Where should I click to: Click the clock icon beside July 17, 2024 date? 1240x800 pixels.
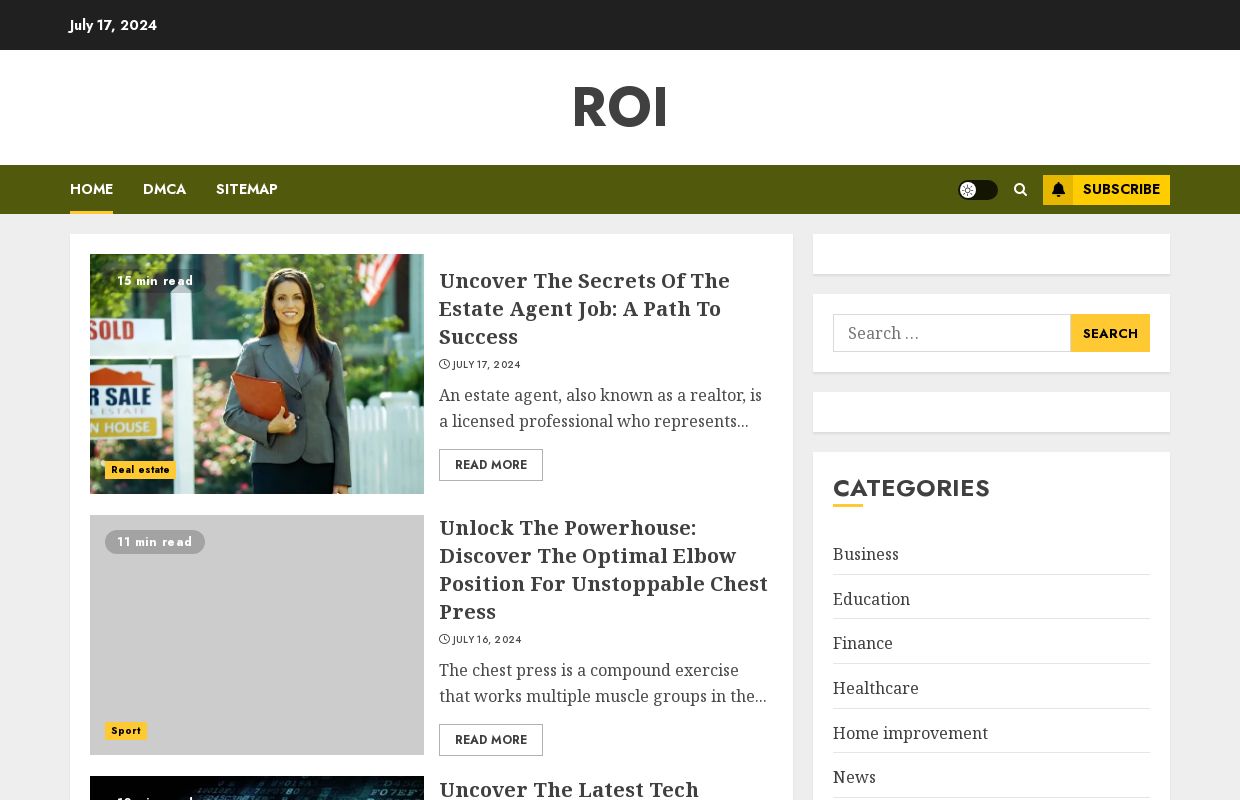pyautogui.click(x=444, y=364)
